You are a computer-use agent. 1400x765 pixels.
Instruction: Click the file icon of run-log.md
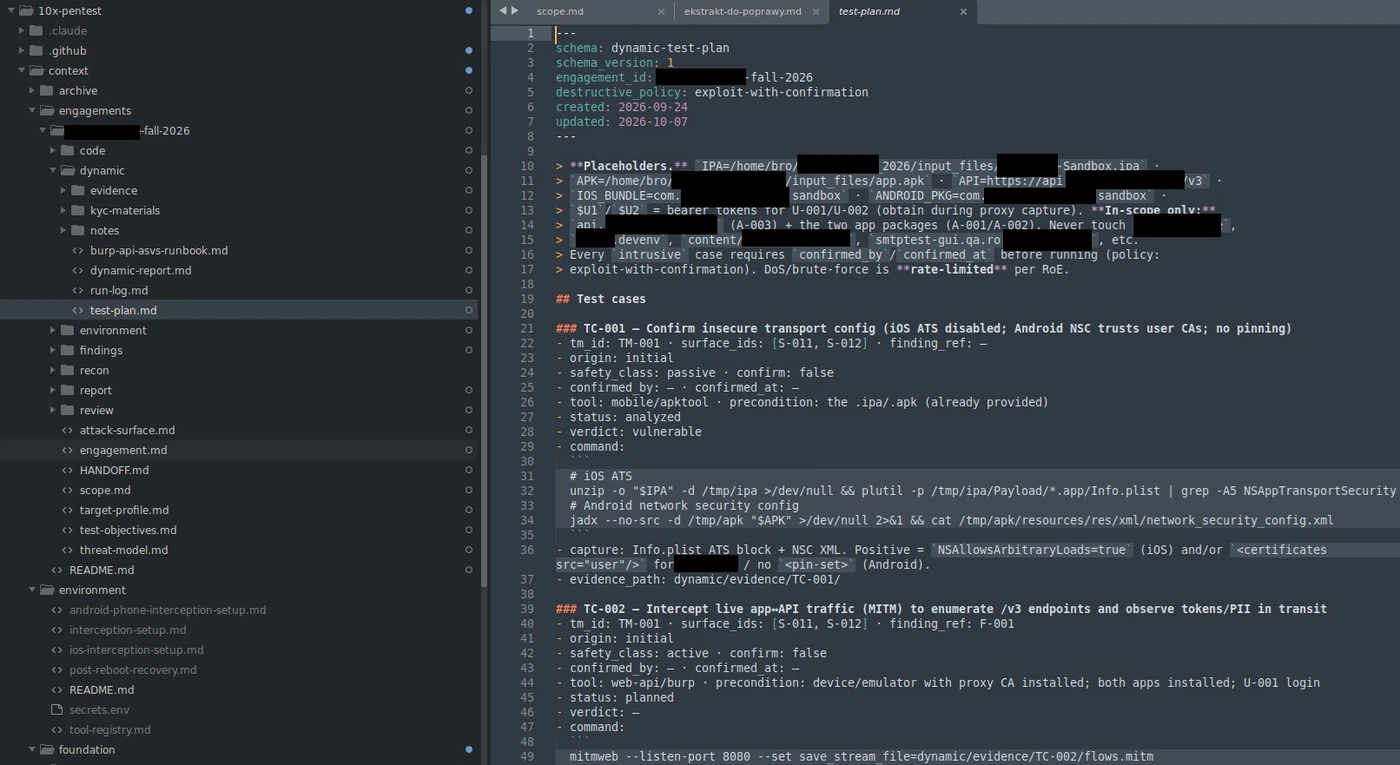coord(78,291)
